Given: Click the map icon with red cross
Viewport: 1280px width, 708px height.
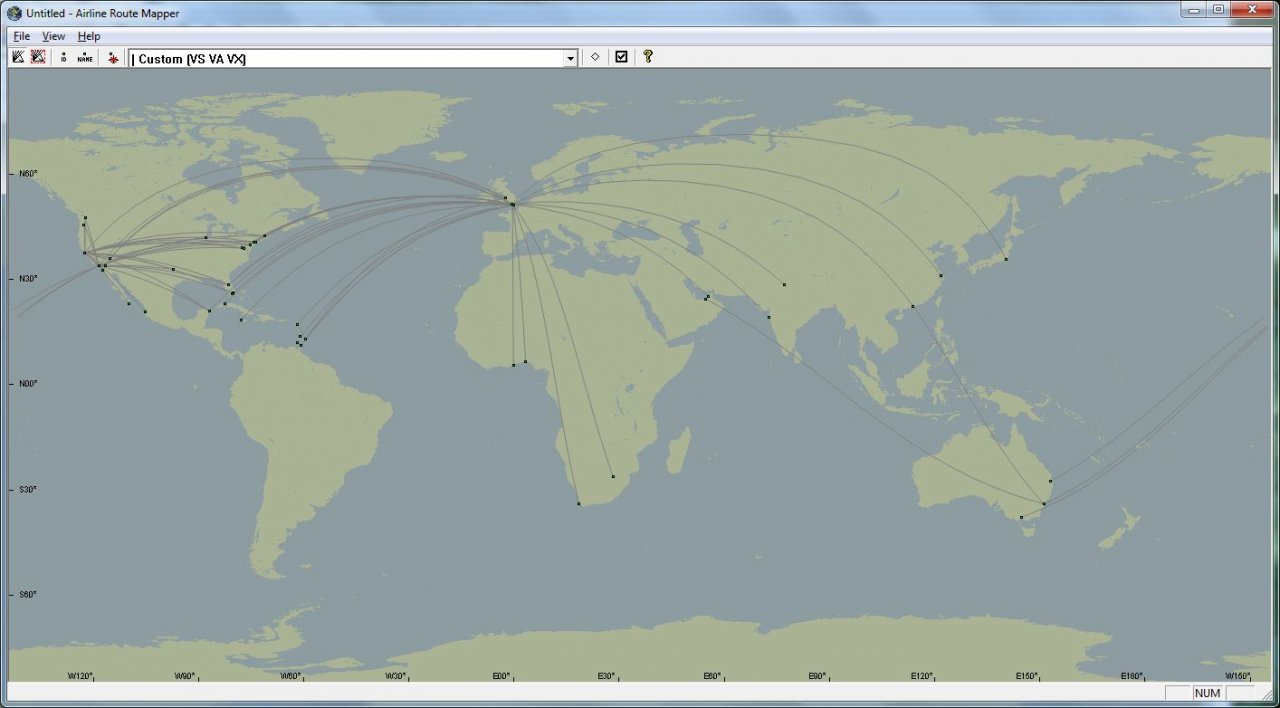Looking at the screenshot, I should point(38,57).
